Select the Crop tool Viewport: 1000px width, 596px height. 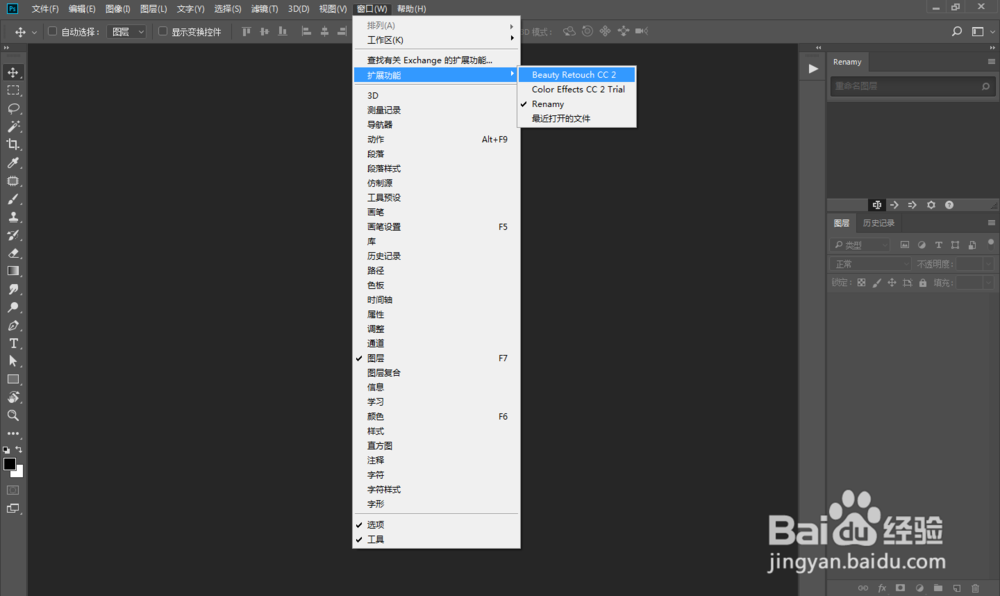(13, 145)
